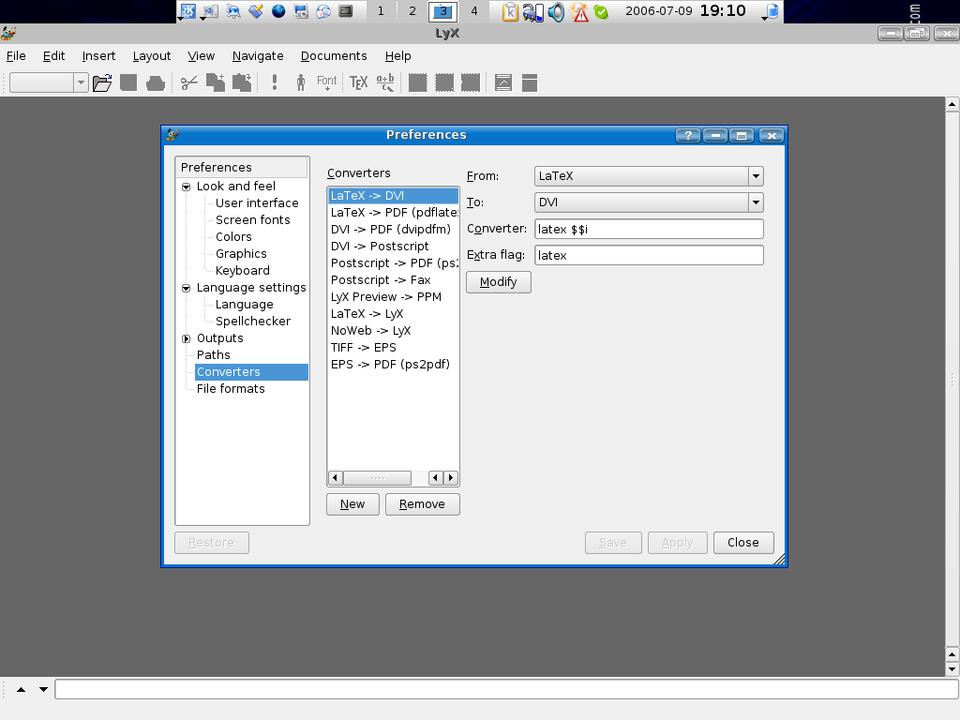This screenshot has height=720, width=960.
Task: Collapse the Look and feel tree branch
Action: 186,187
